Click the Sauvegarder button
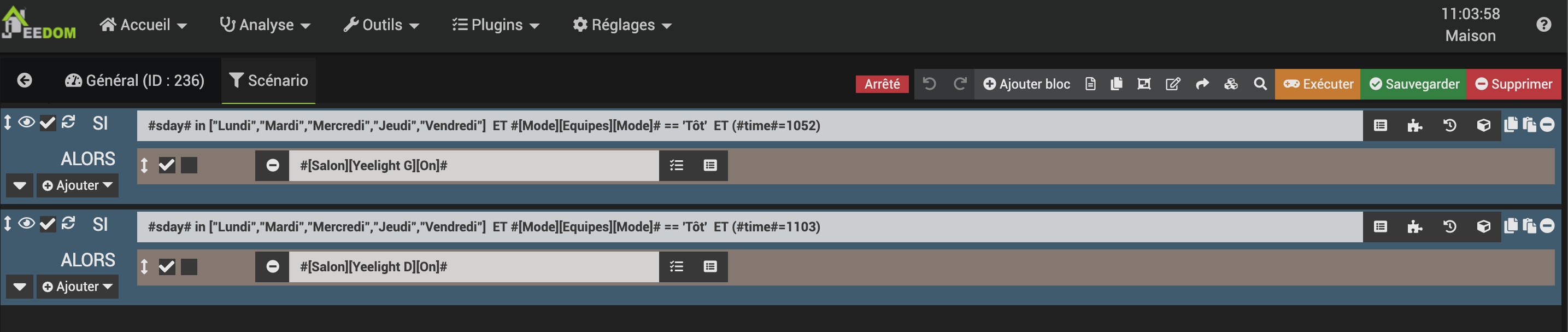1568x332 pixels. point(1413,84)
